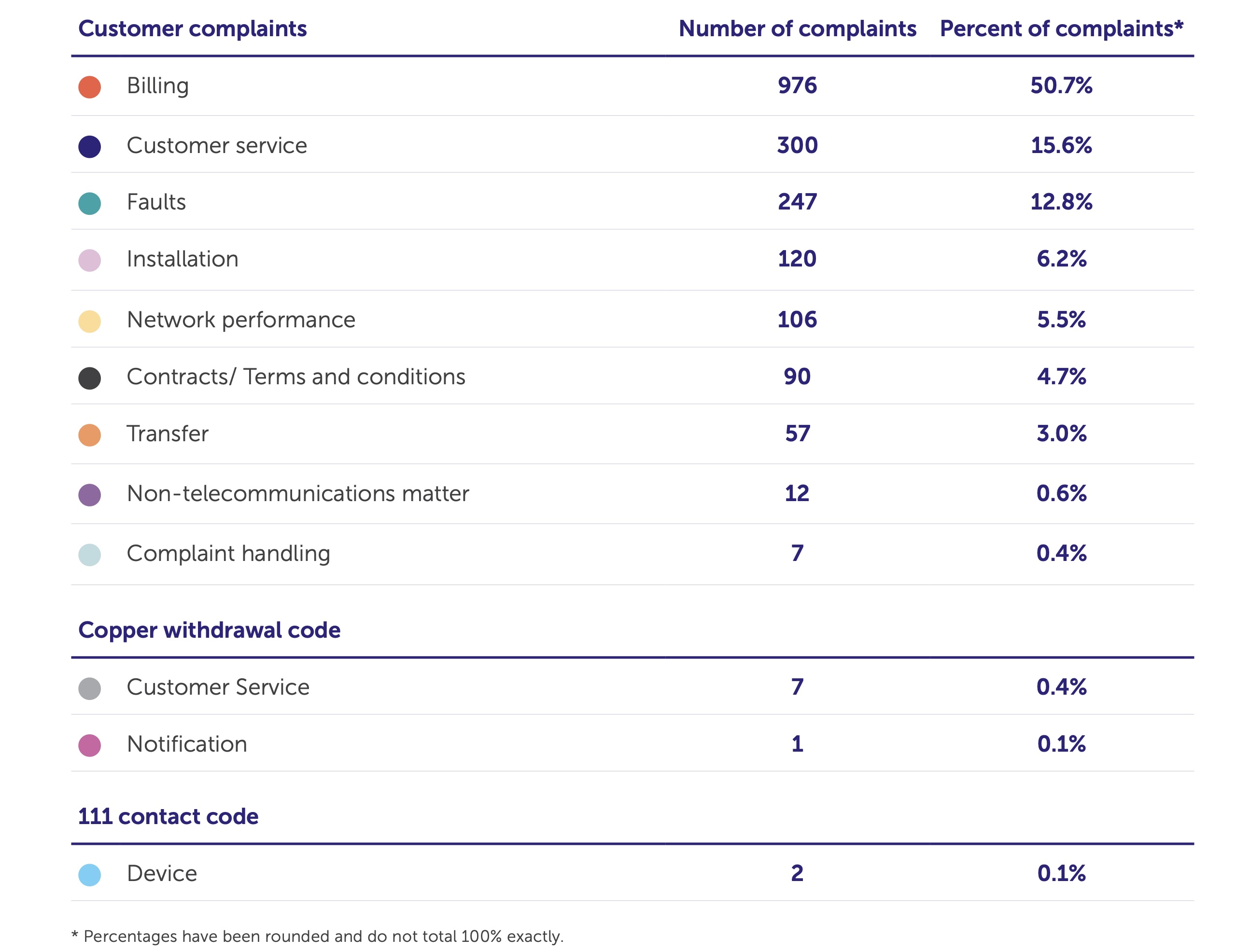
Task: Select the sky blue Device dot
Action: [89, 875]
